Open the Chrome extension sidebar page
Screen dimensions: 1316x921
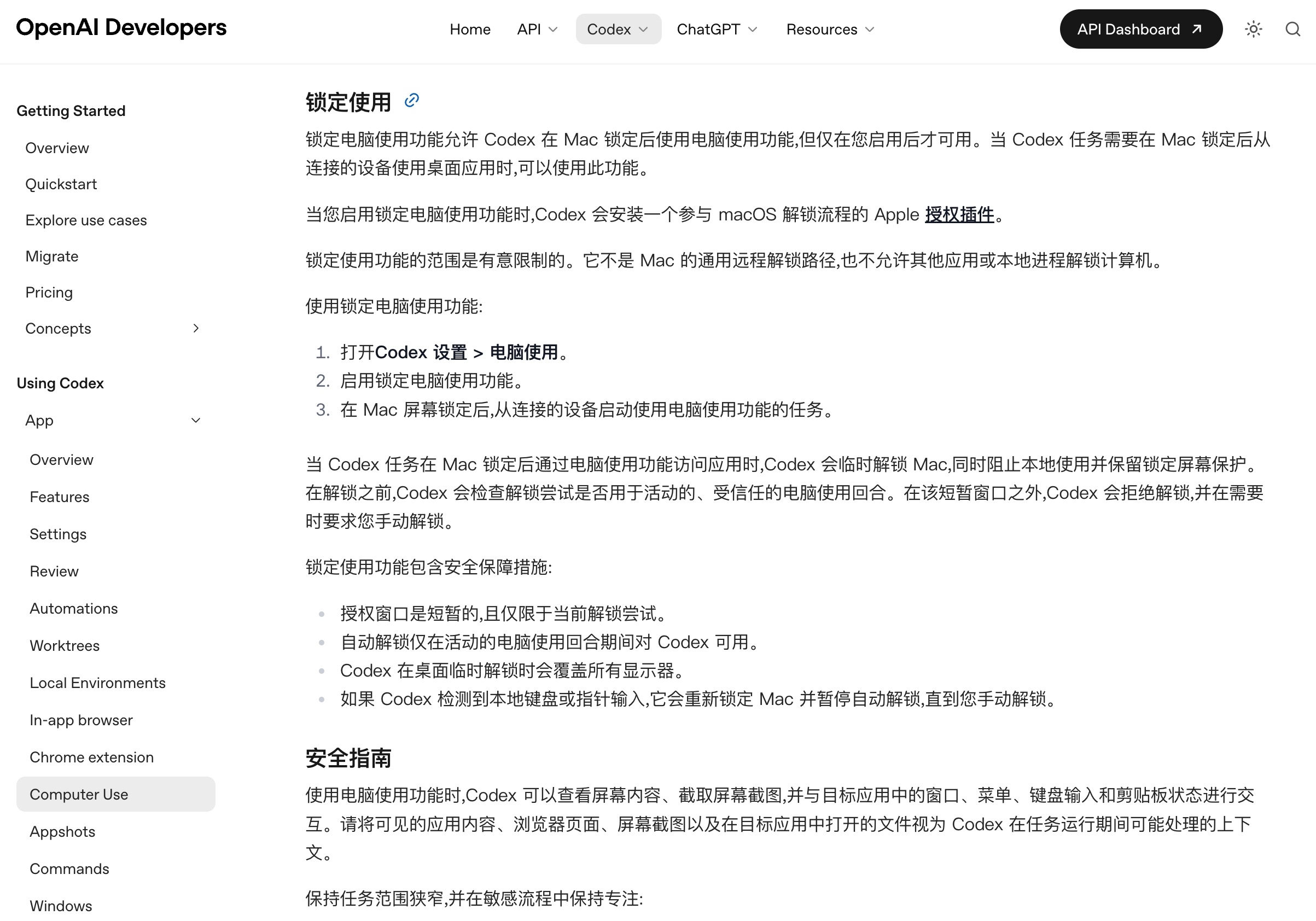(92, 757)
